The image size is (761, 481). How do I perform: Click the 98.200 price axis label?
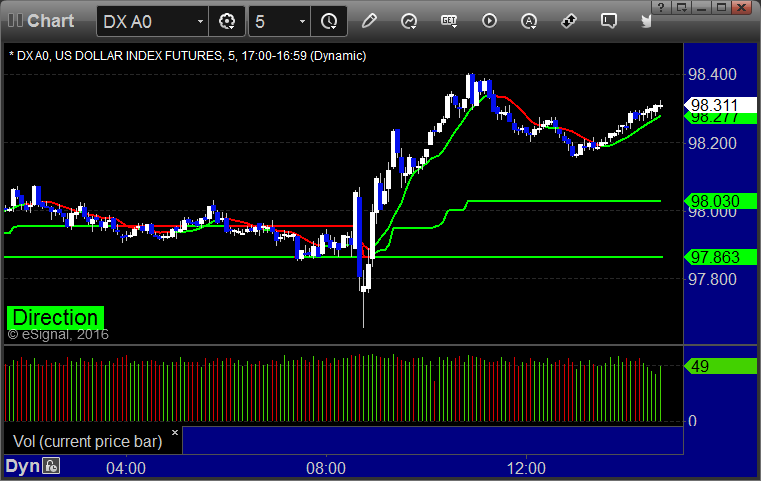coord(712,143)
